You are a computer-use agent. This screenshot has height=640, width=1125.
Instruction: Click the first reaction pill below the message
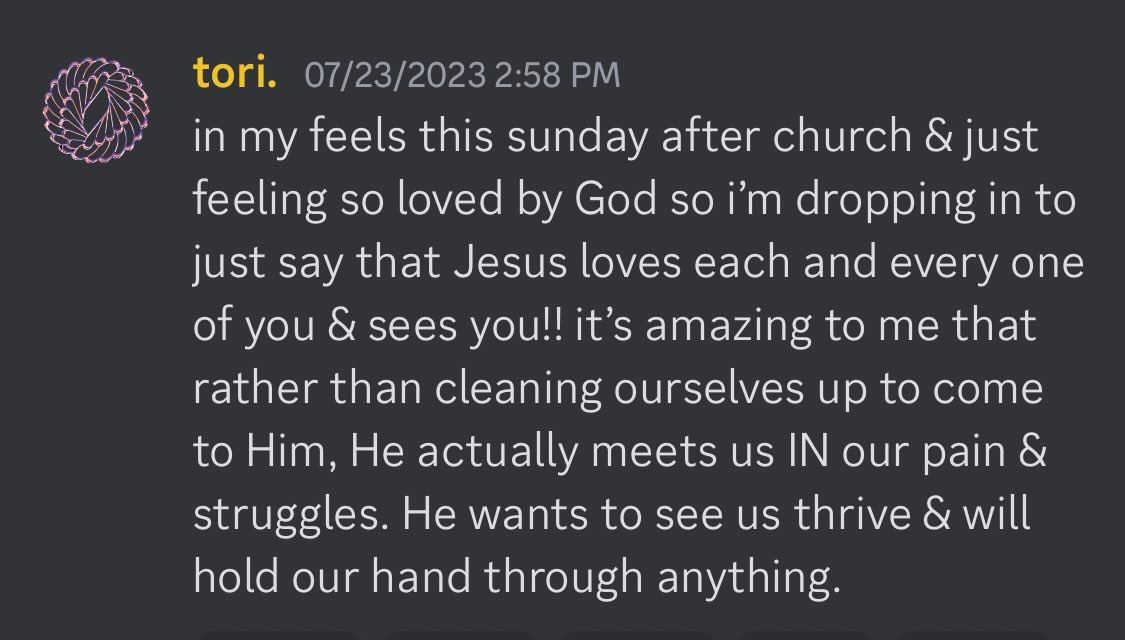(x=276, y=636)
